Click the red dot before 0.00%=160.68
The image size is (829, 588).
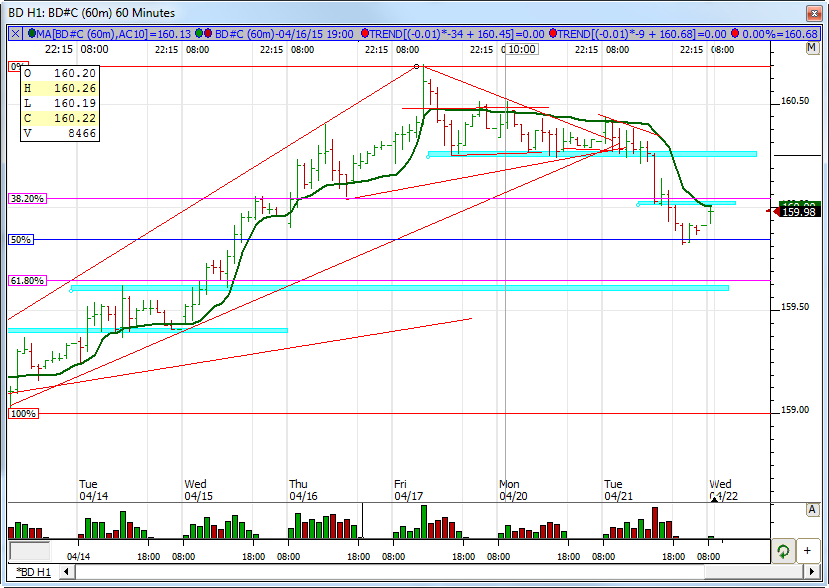click(735, 34)
